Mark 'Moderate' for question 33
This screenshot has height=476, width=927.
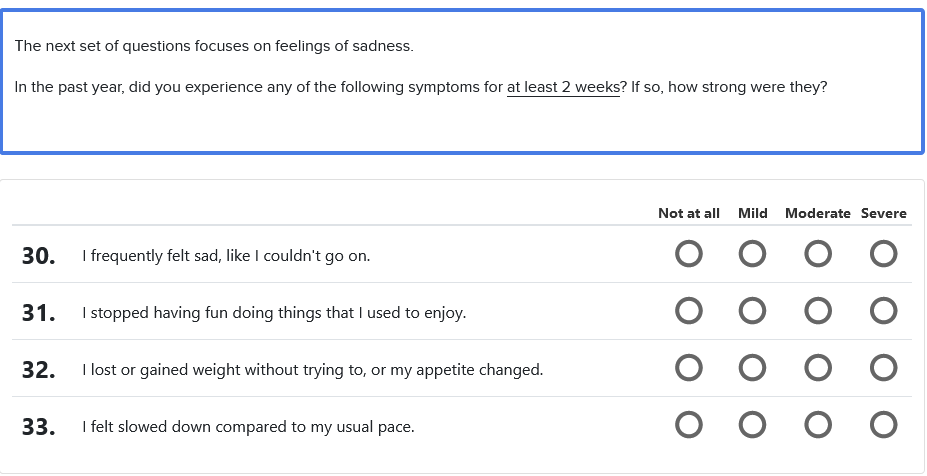(x=818, y=426)
